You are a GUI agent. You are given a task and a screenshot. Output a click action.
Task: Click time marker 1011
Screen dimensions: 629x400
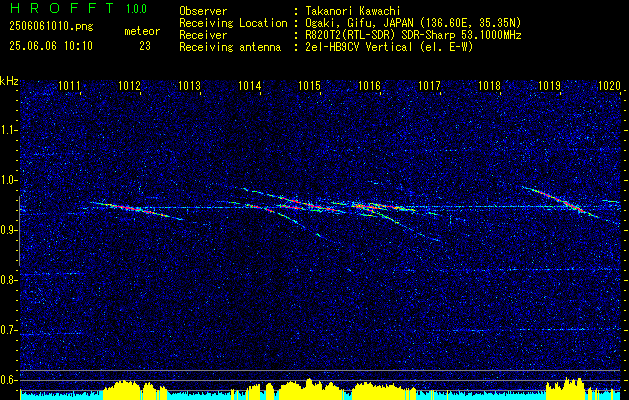pos(69,85)
